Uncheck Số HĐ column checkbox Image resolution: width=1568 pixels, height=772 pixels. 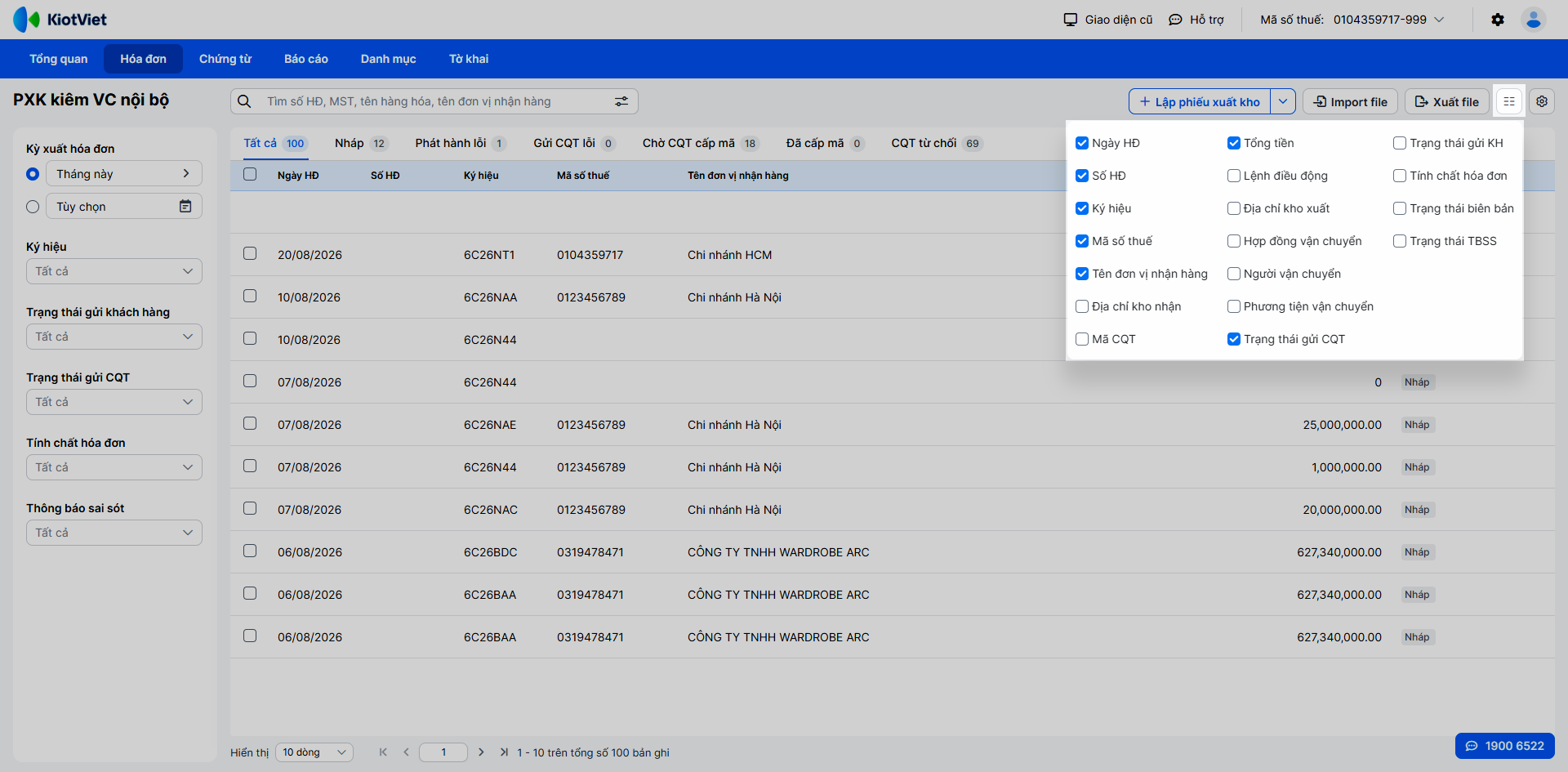[1082, 176]
